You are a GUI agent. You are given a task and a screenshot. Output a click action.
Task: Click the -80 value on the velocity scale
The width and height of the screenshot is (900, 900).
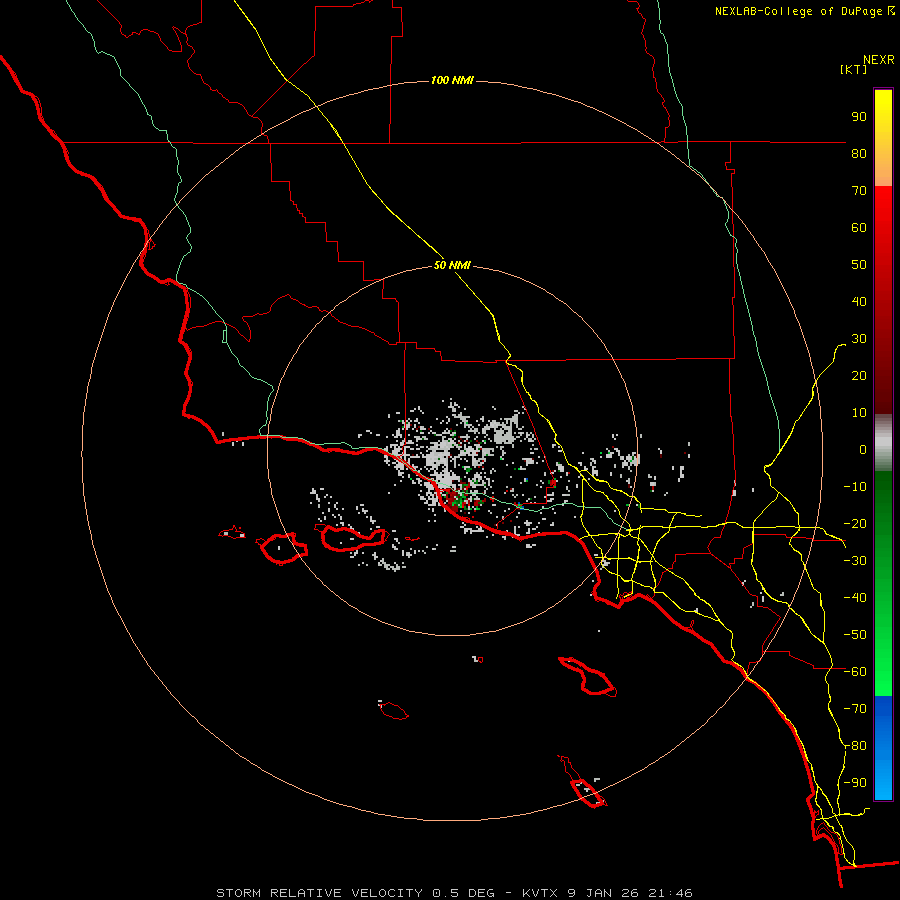pyautogui.click(x=855, y=746)
